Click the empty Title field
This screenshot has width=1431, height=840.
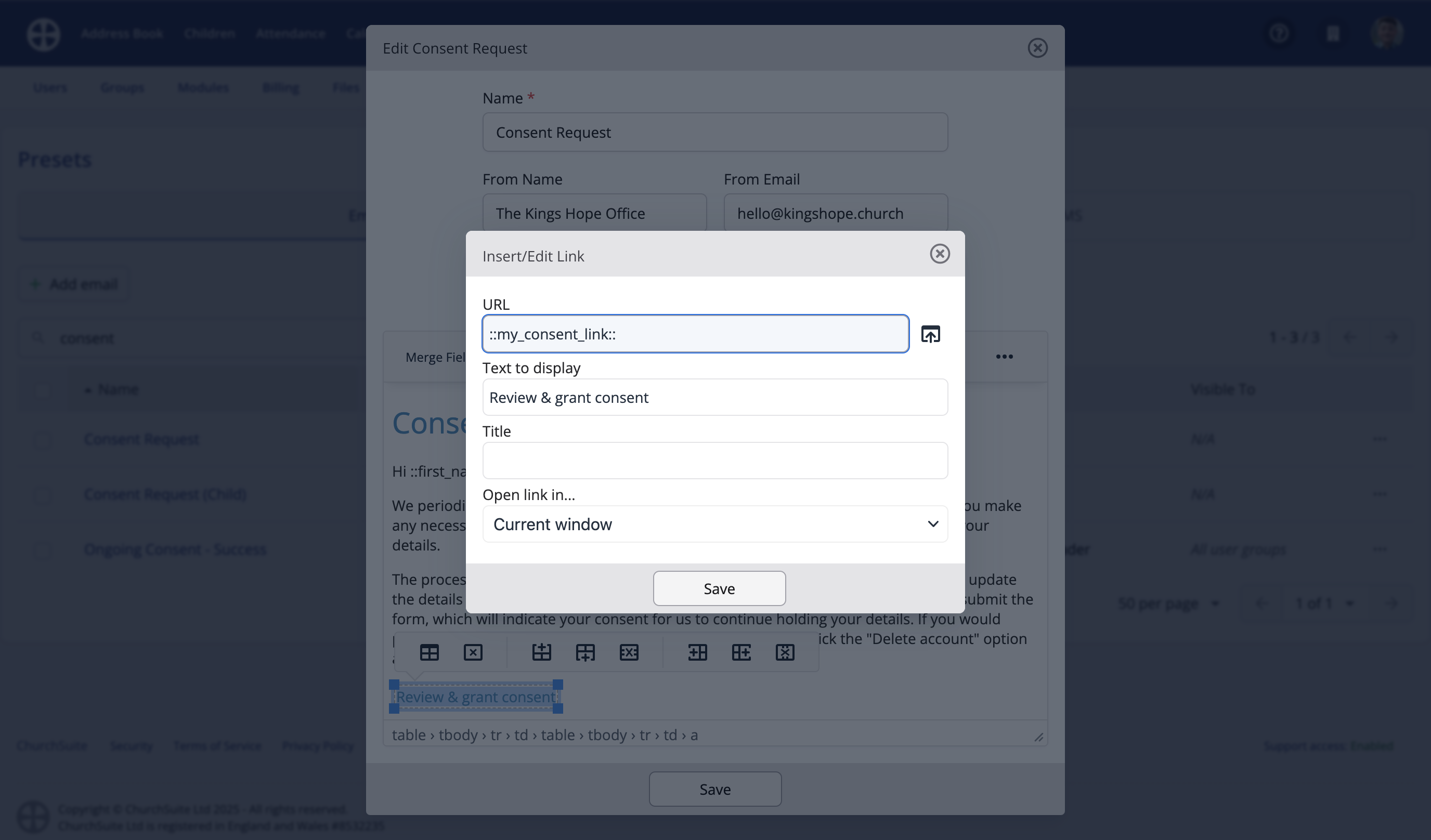pyautogui.click(x=715, y=461)
